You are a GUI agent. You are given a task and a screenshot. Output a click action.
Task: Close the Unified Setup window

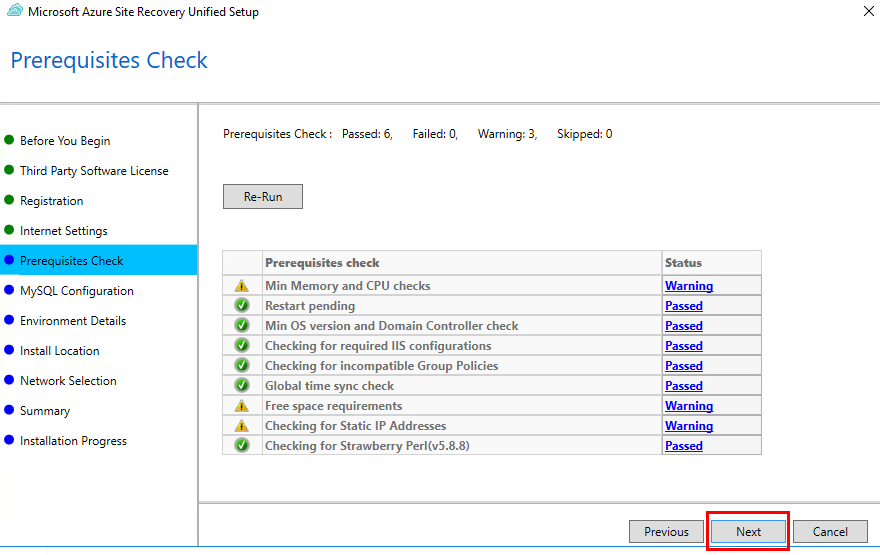pos(868,11)
